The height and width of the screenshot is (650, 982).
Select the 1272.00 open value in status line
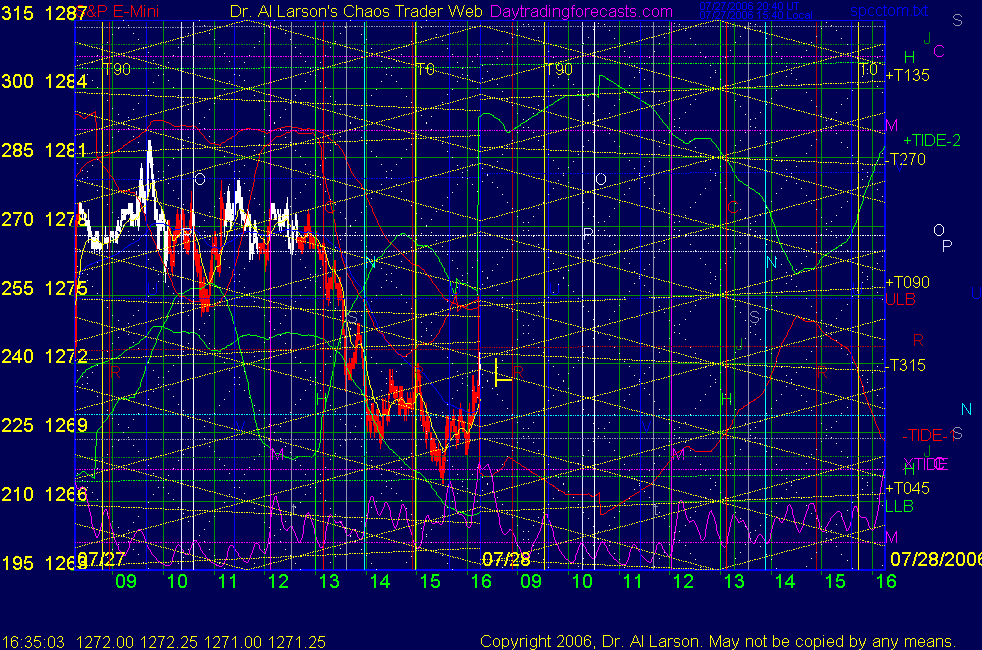click(105, 642)
